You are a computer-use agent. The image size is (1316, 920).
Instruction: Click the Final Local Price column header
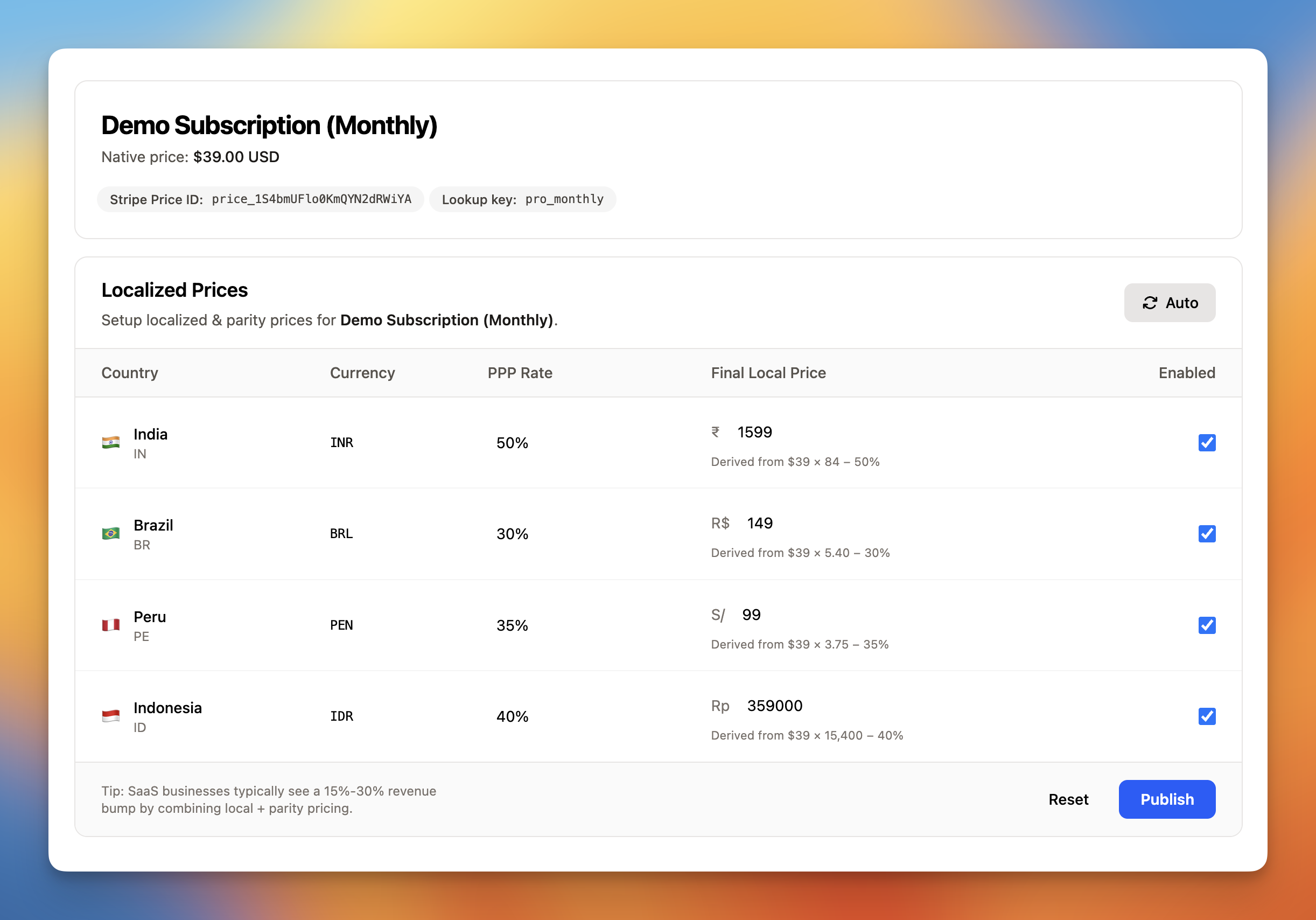[x=768, y=373]
